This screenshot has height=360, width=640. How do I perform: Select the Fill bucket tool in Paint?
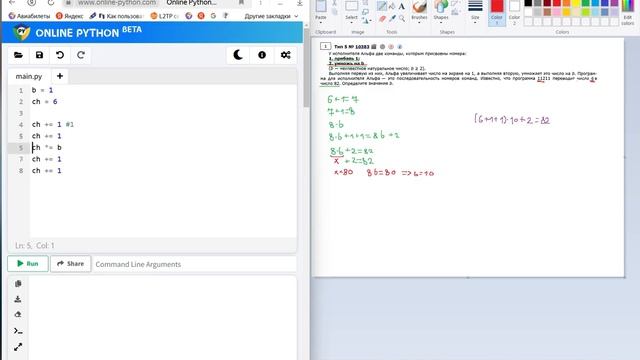392,6
